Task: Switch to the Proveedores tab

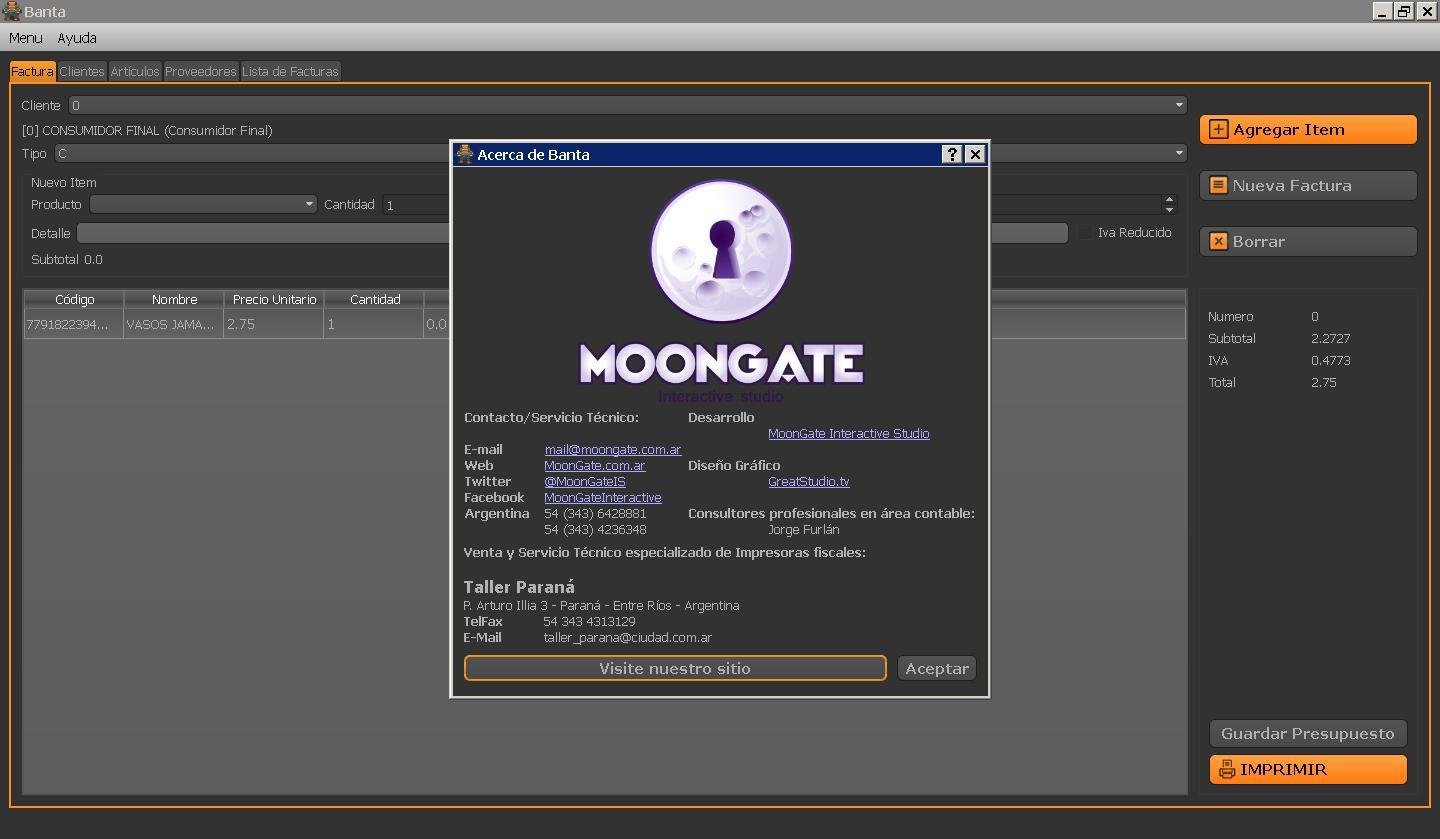Action: [200, 71]
